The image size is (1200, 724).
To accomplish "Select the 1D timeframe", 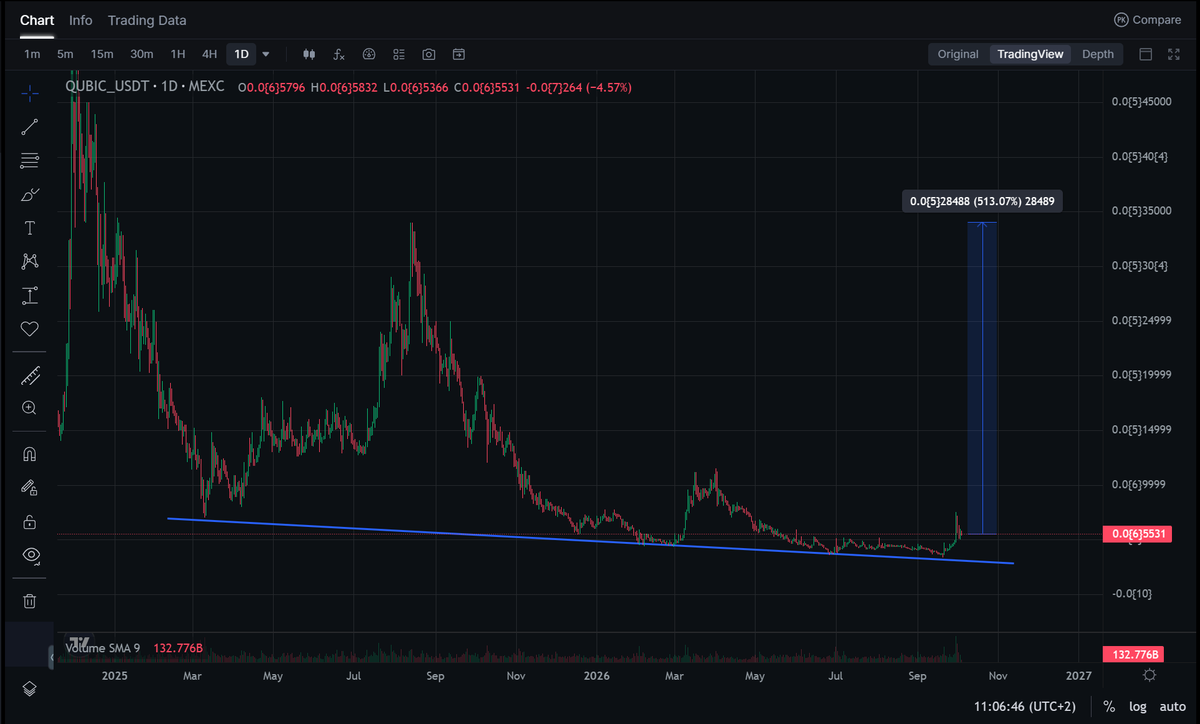I will click(x=241, y=54).
